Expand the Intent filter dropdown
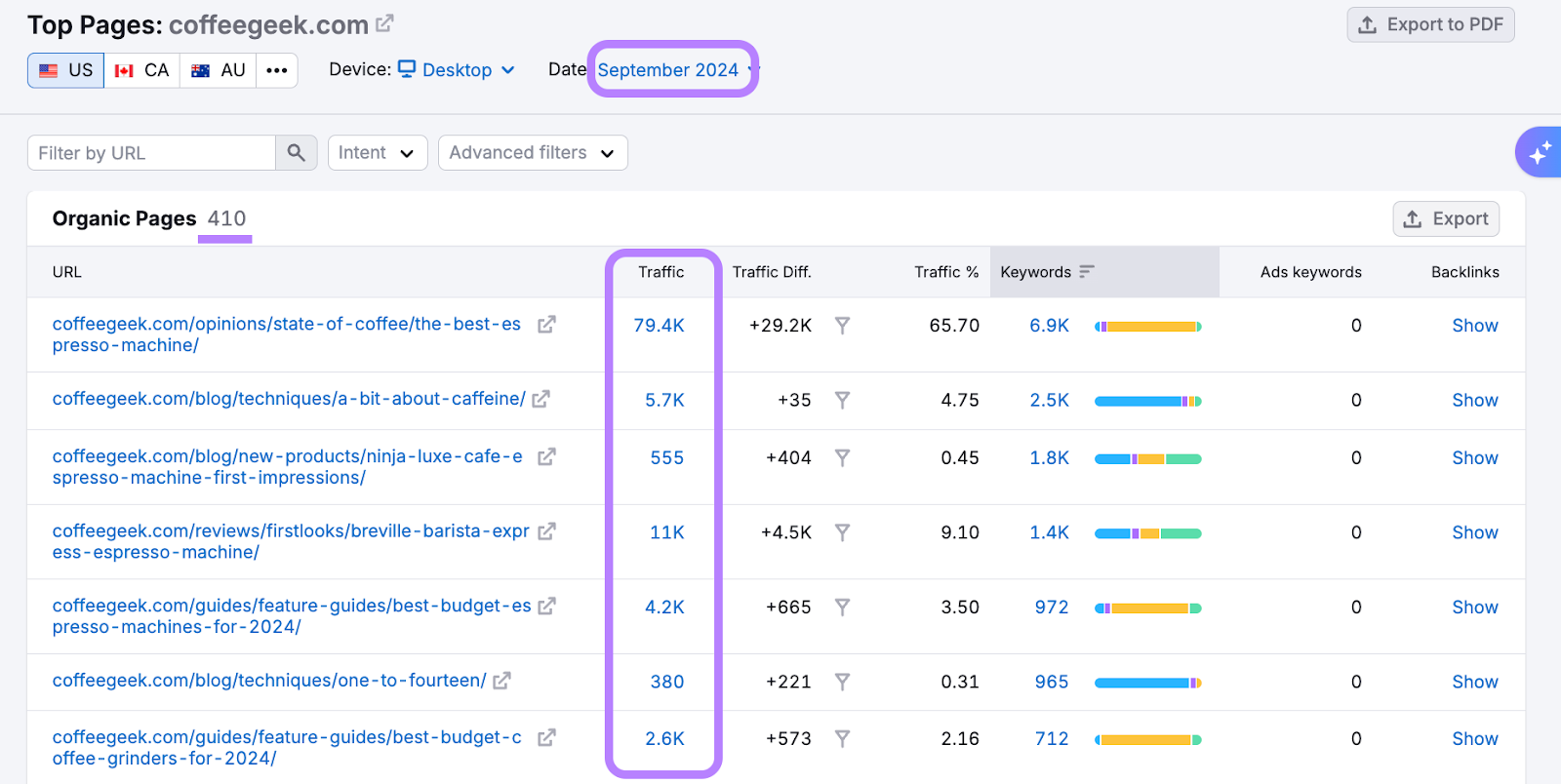This screenshot has width=1561, height=784. click(377, 153)
